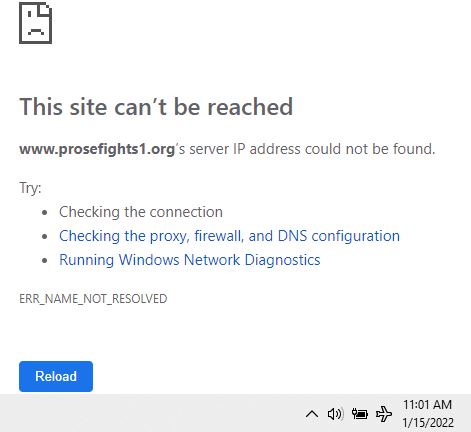Click the "This site can't be reached" heading
This screenshot has width=471, height=432.
156,107
